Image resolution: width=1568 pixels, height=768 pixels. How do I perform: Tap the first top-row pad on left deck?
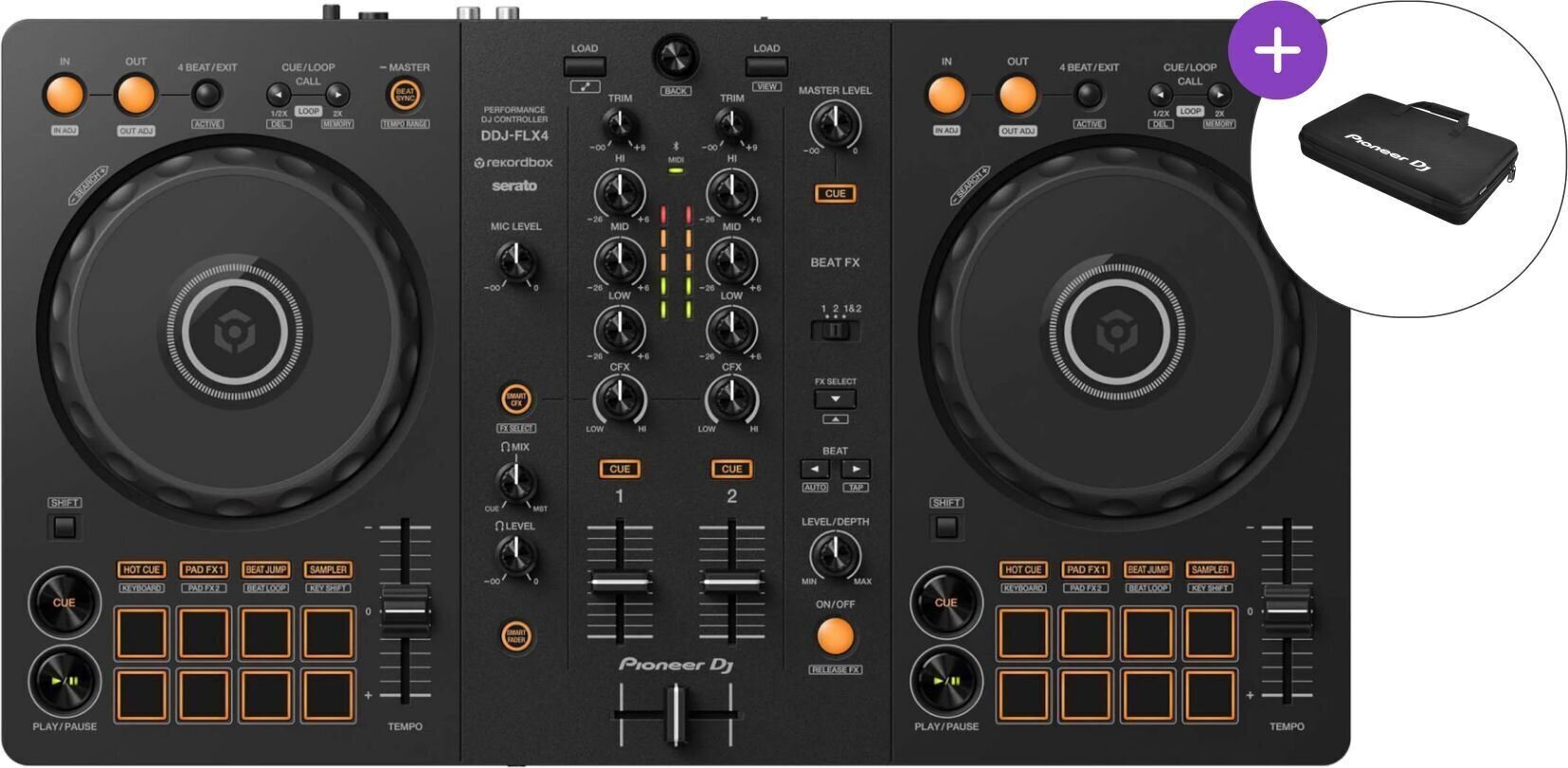[x=141, y=633]
